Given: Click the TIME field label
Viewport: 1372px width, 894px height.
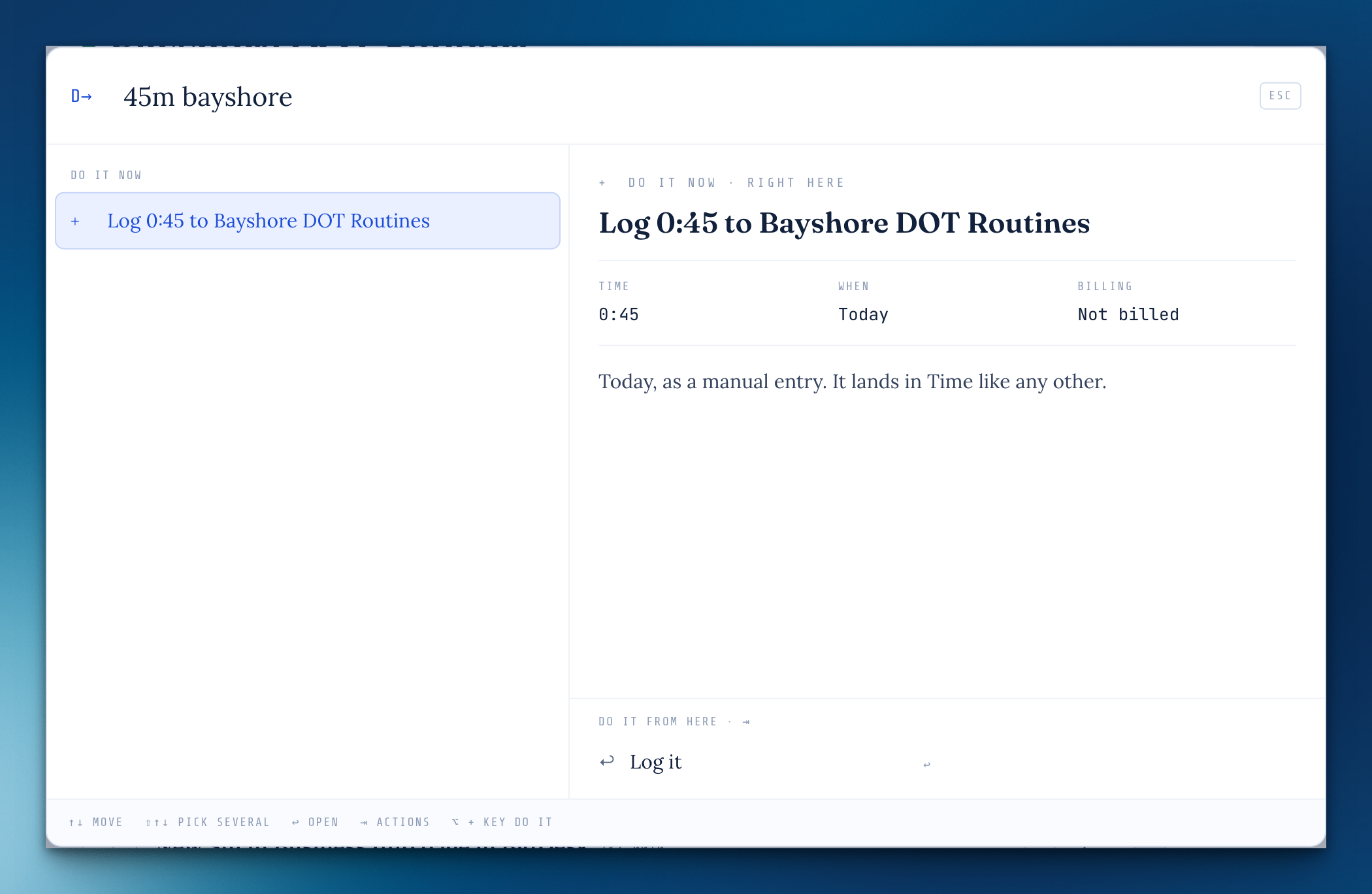Looking at the screenshot, I should [x=614, y=286].
